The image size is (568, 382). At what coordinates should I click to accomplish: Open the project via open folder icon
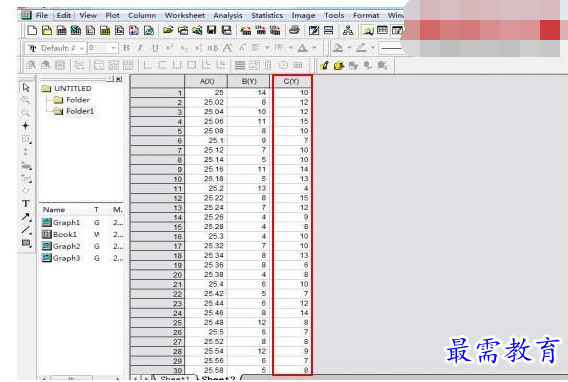coord(168,30)
